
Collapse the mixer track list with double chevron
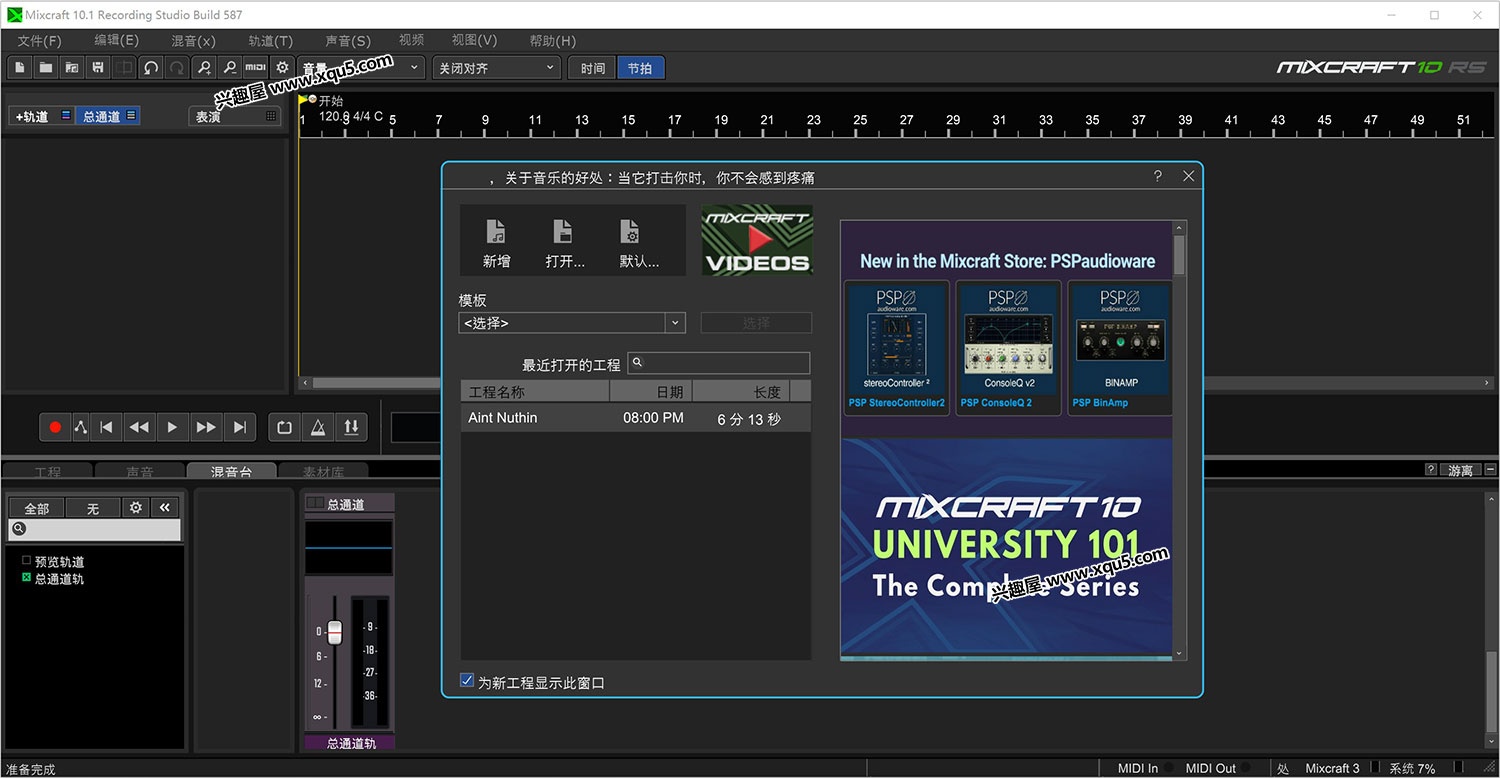tap(166, 508)
